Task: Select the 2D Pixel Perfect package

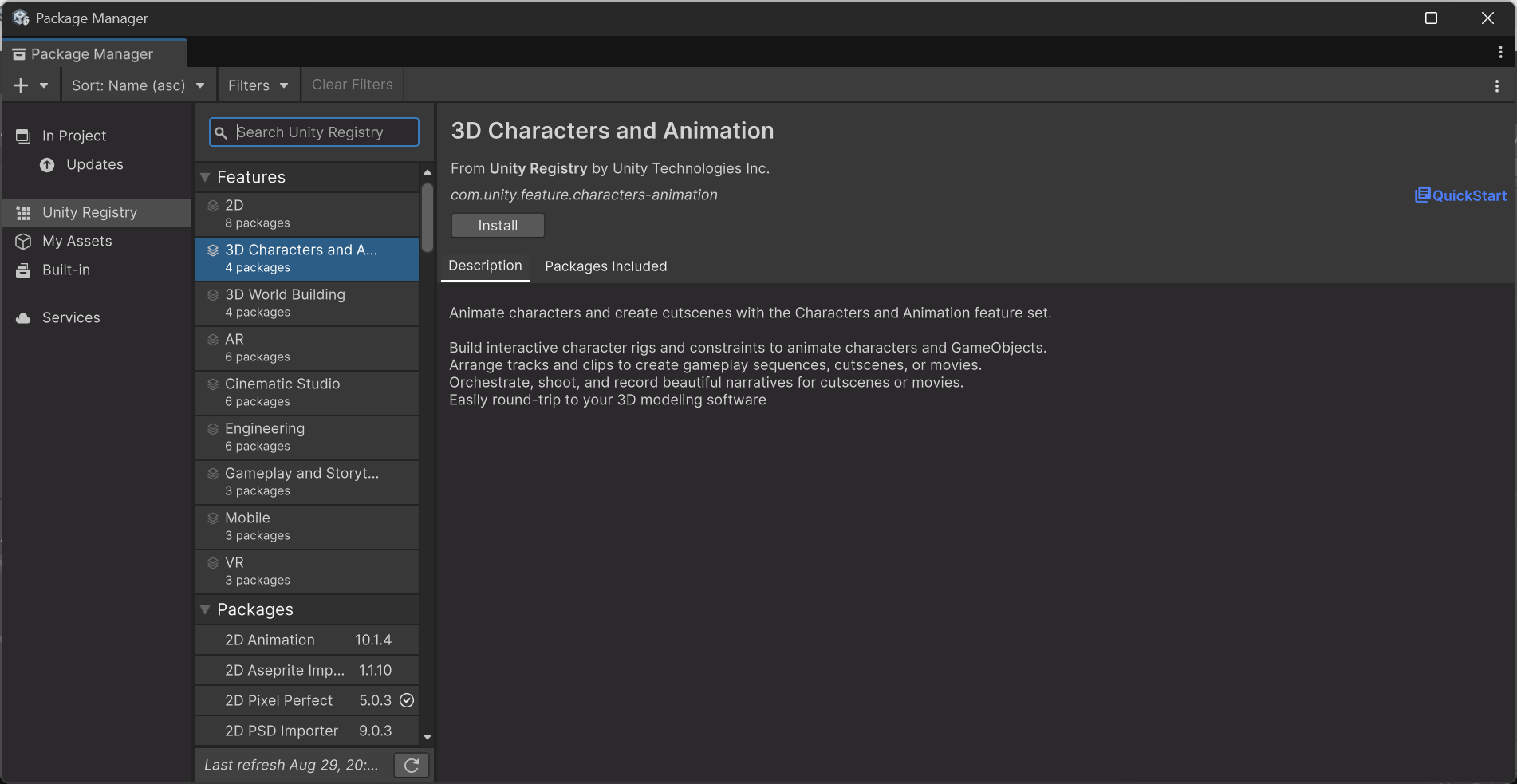Action: 306,700
